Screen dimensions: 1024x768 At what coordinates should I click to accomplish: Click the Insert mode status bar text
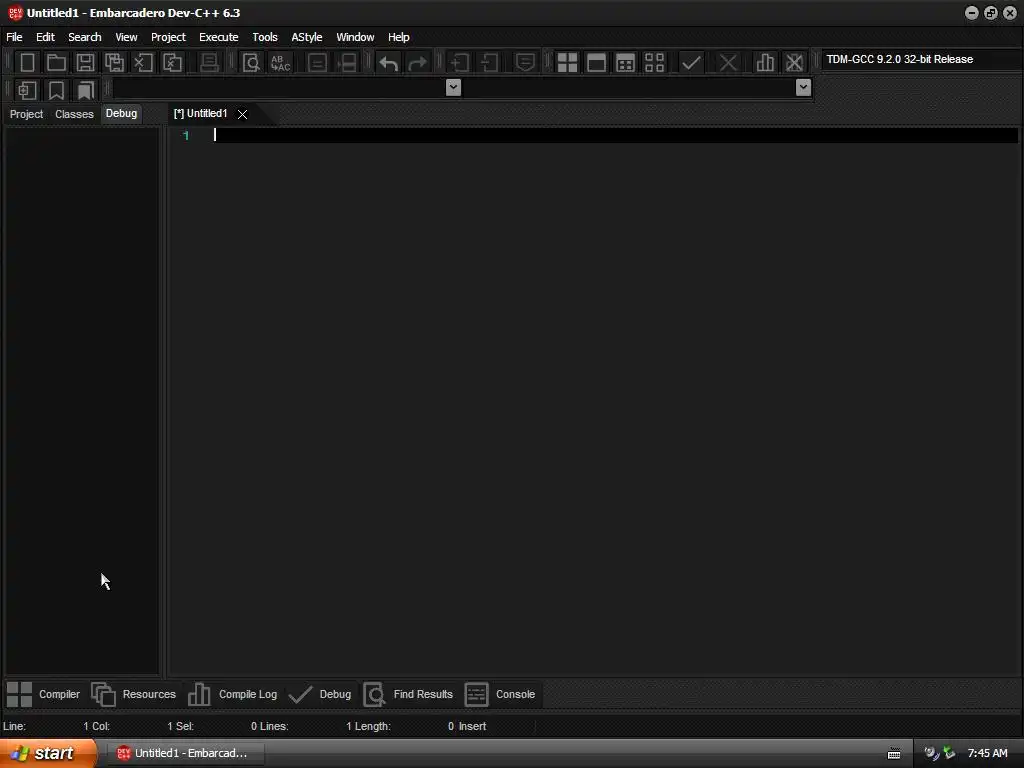(x=472, y=726)
